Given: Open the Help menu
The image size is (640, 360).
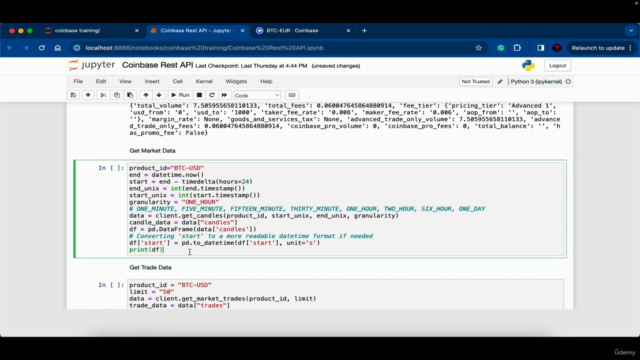Looking at the screenshot, I should [x=266, y=81].
